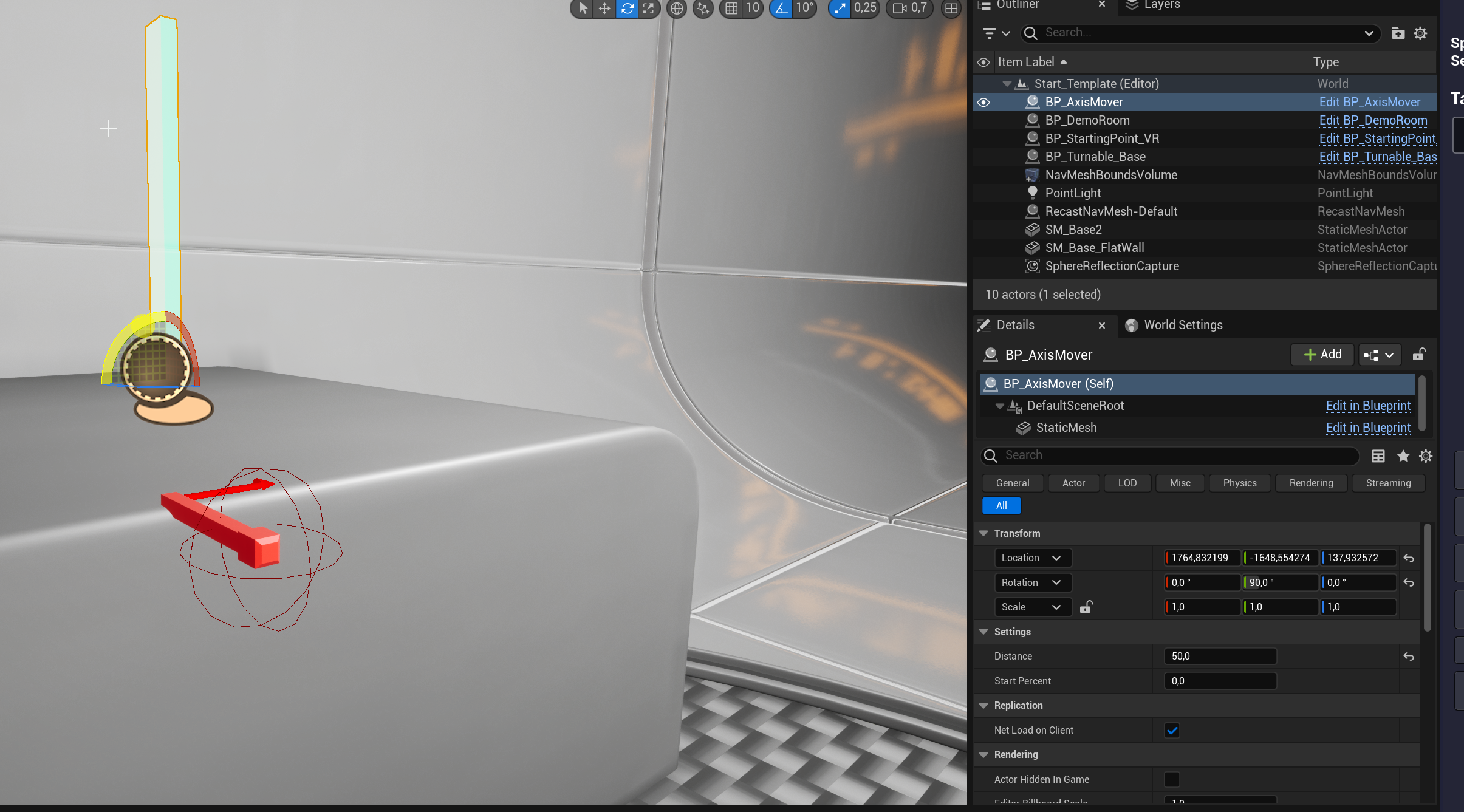
Task: Collapse the Transform section
Action: 983,533
